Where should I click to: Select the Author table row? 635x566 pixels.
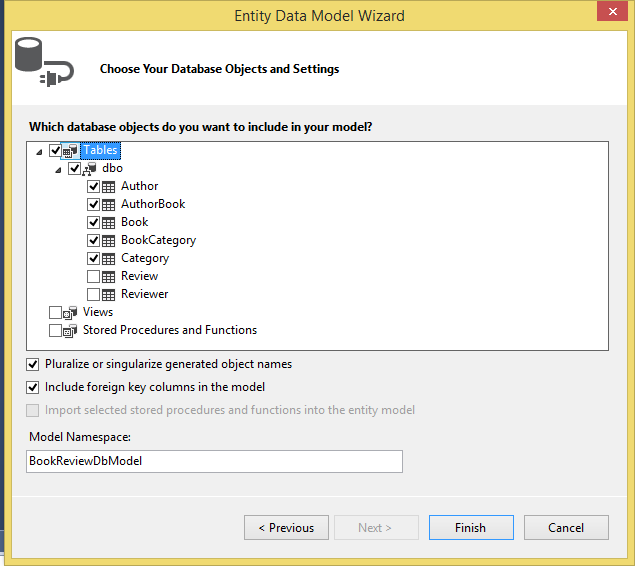pos(139,186)
